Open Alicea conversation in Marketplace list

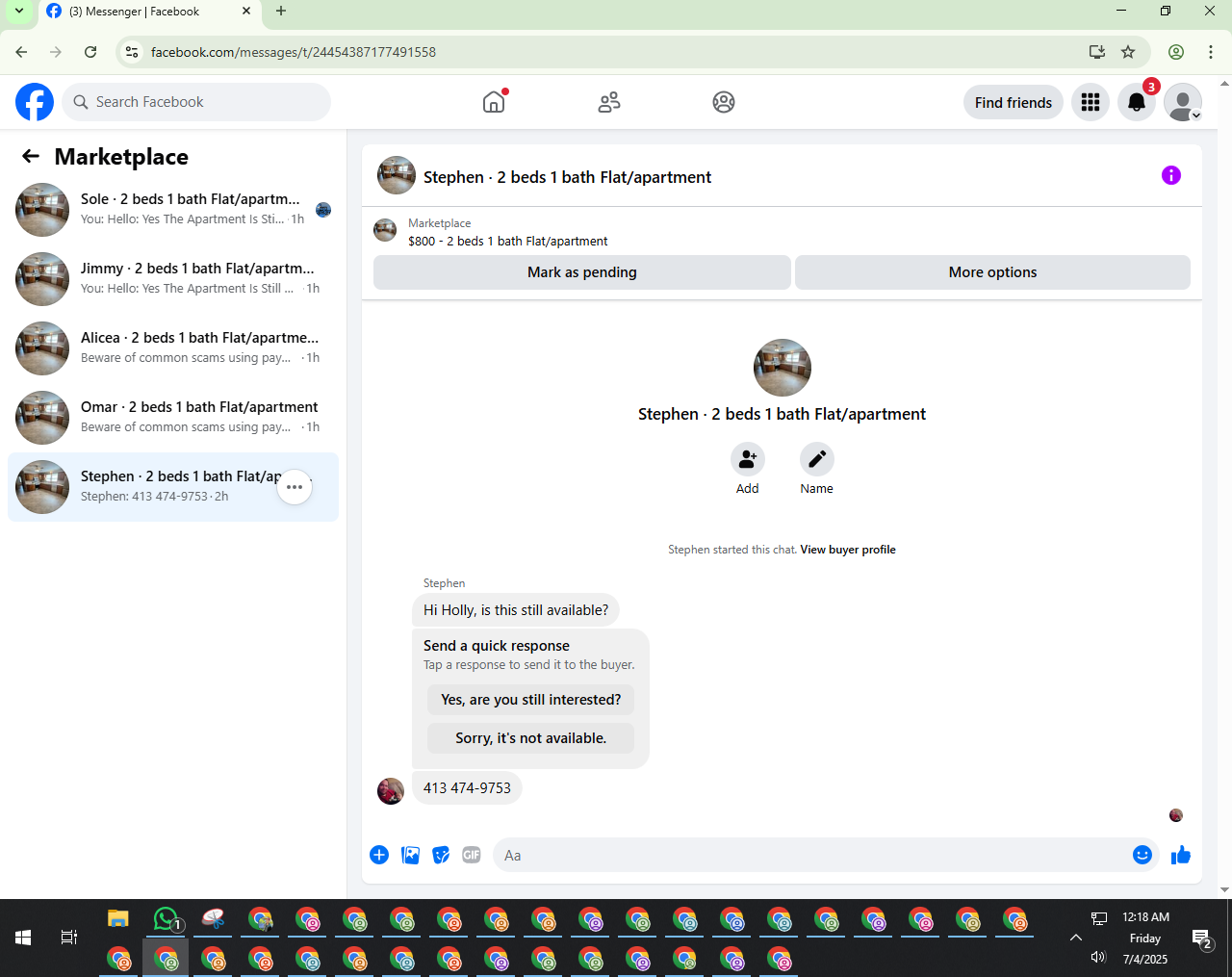click(x=173, y=348)
